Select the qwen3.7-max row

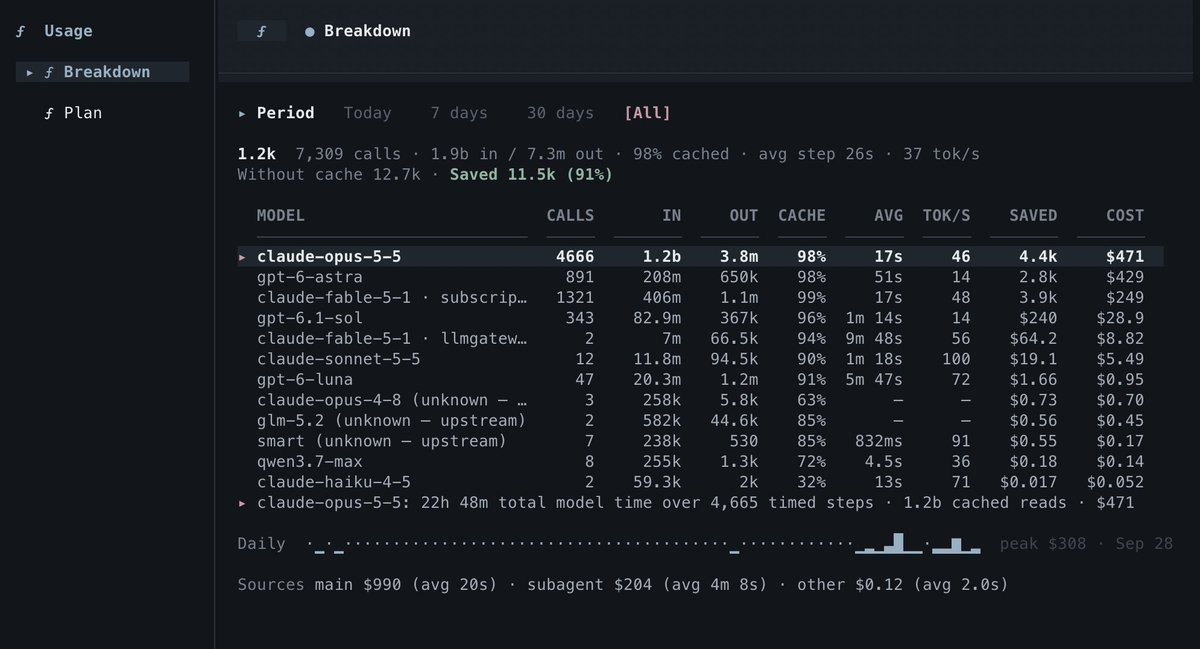pyautogui.click(x=700, y=462)
